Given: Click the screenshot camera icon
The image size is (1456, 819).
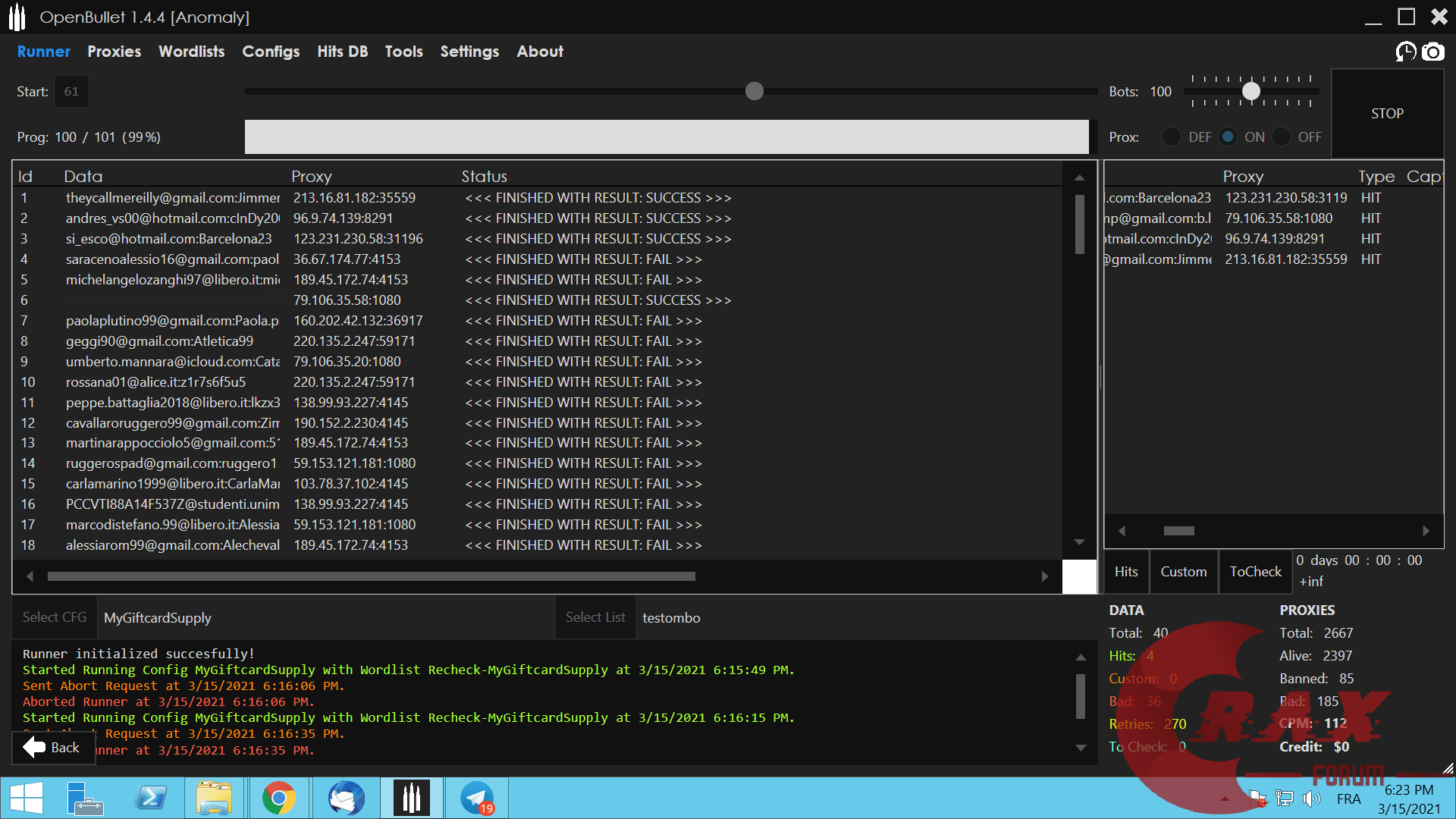Looking at the screenshot, I should (x=1432, y=52).
